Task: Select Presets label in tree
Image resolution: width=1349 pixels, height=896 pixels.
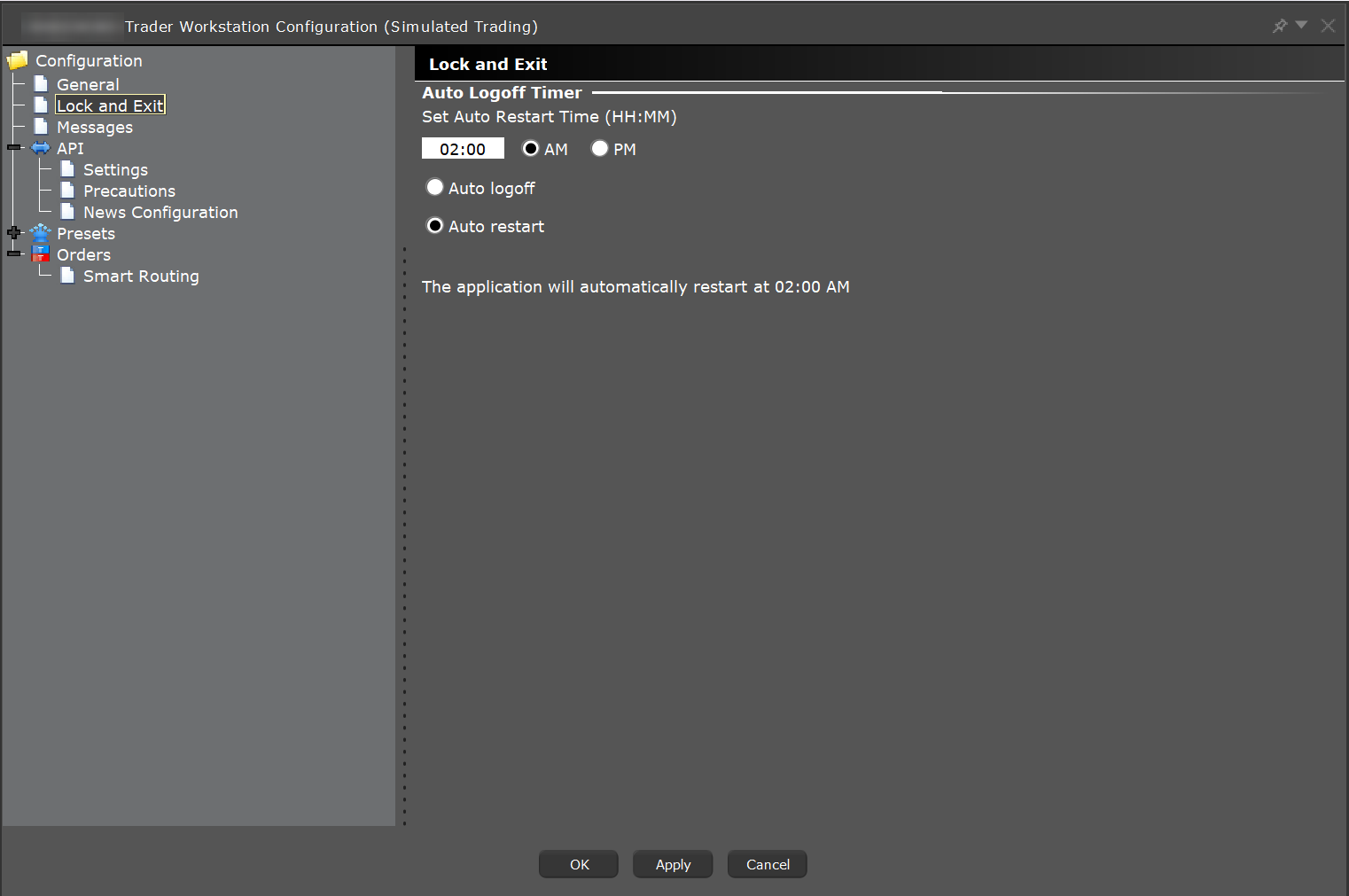Action: tap(86, 233)
